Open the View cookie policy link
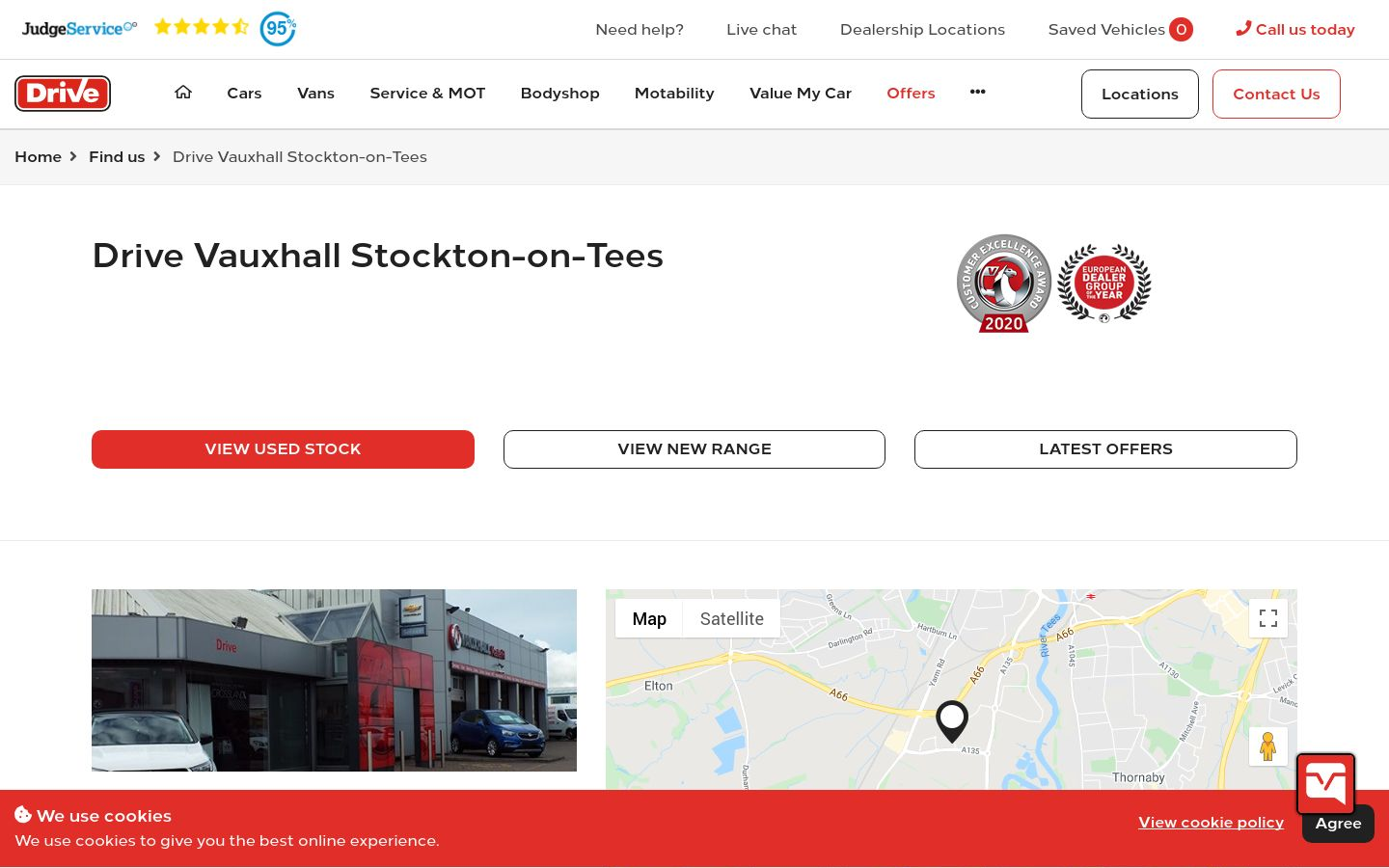Viewport: 1389px width, 868px height. [x=1211, y=823]
